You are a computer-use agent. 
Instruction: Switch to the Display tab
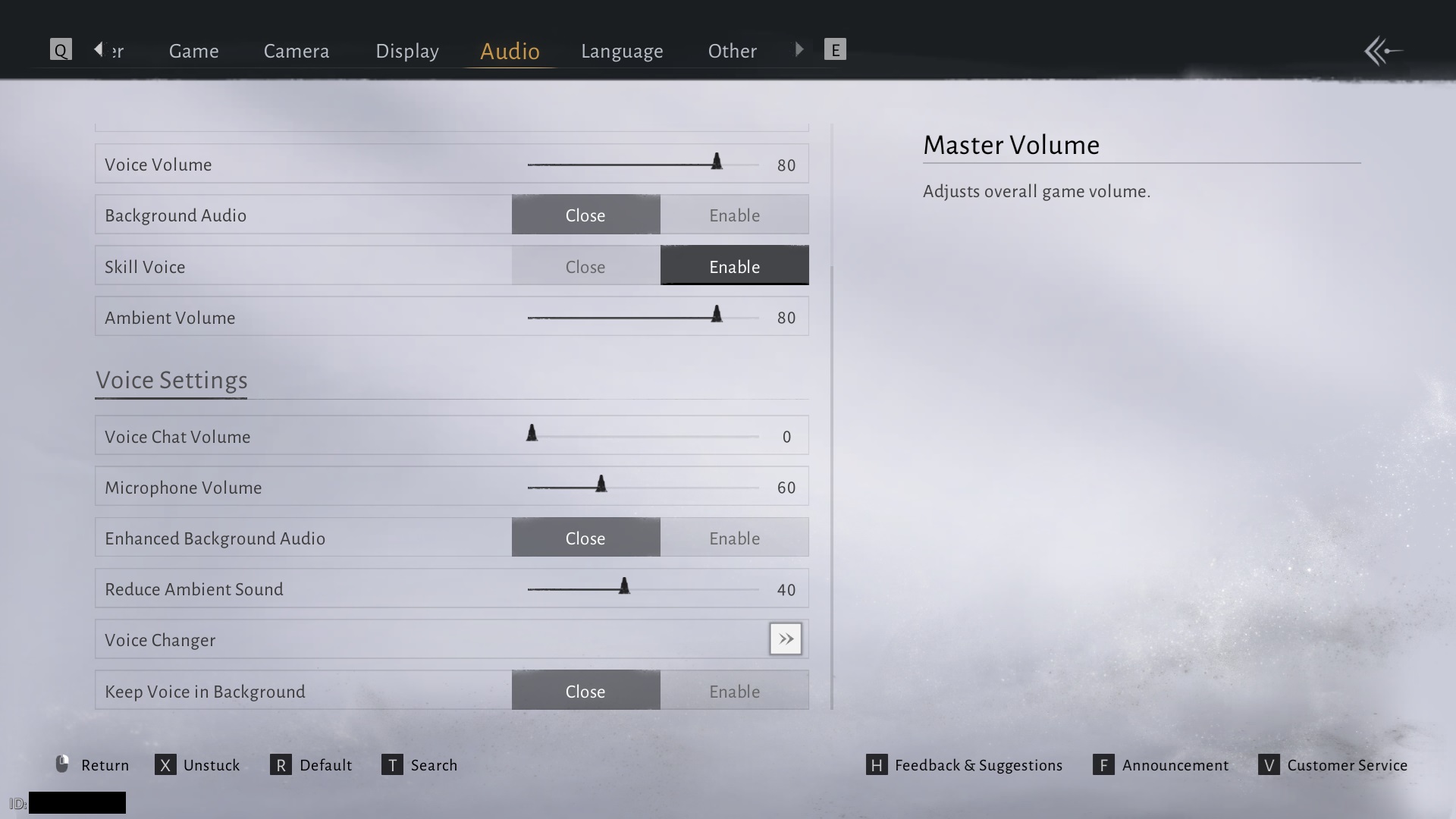(407, 52)
